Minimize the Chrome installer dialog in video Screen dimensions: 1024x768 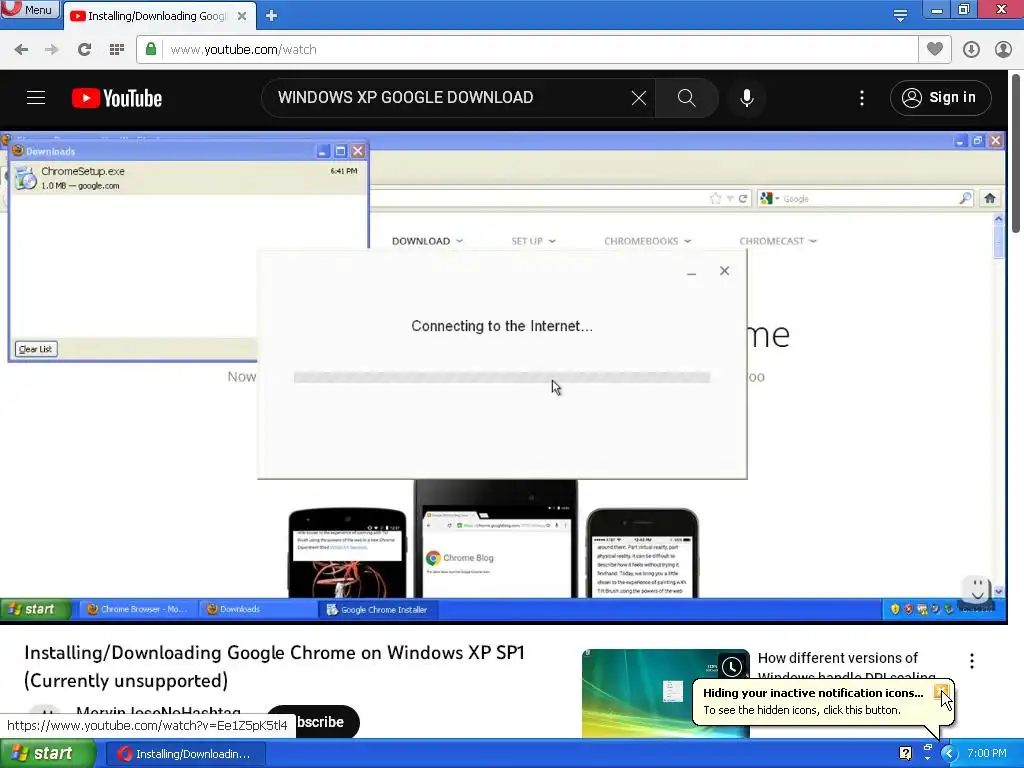(692, 272)
